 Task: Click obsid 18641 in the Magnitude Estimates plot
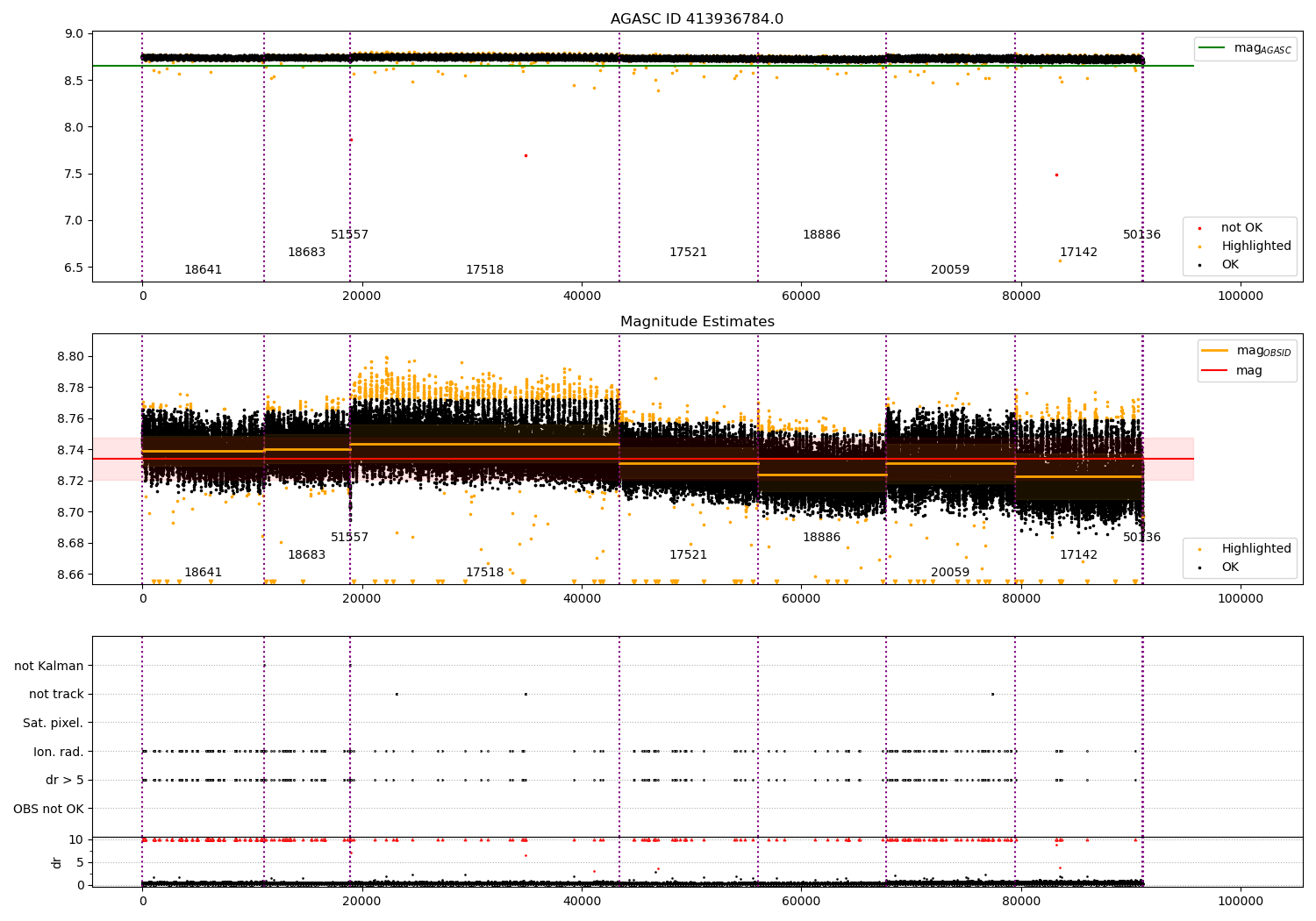203,573
